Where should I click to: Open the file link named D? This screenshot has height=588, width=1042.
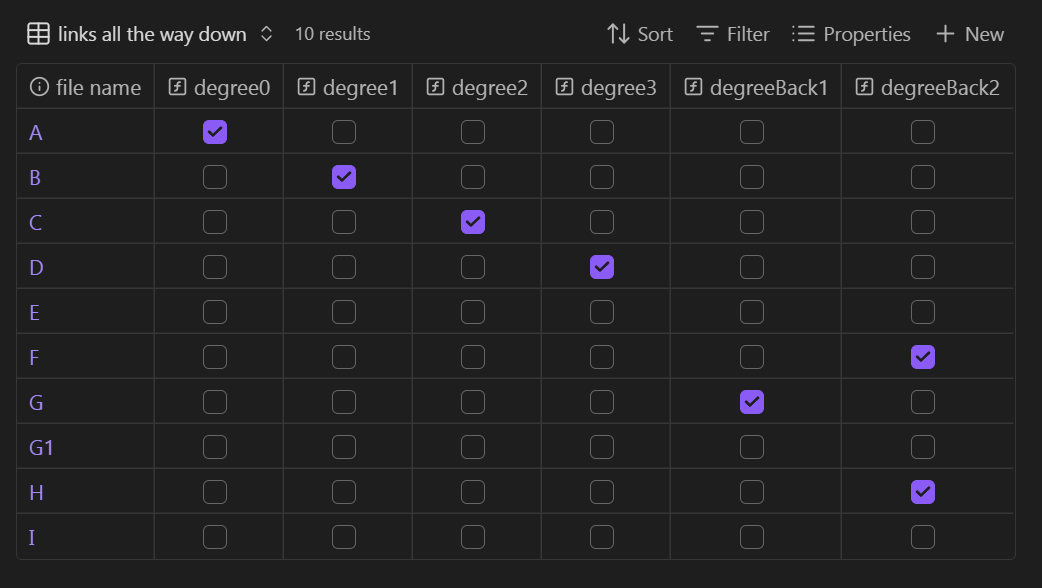[x=36, y=267]
